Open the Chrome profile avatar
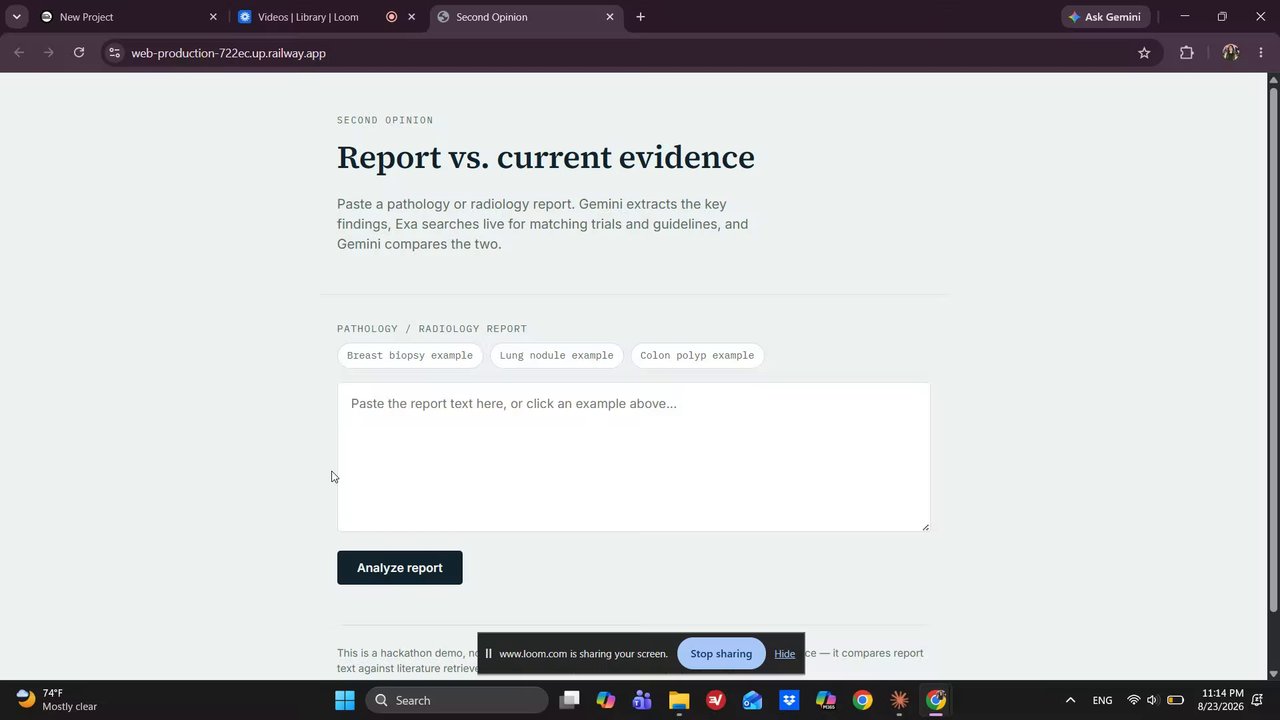The image size is (1280, 720). coord(1231,53)
